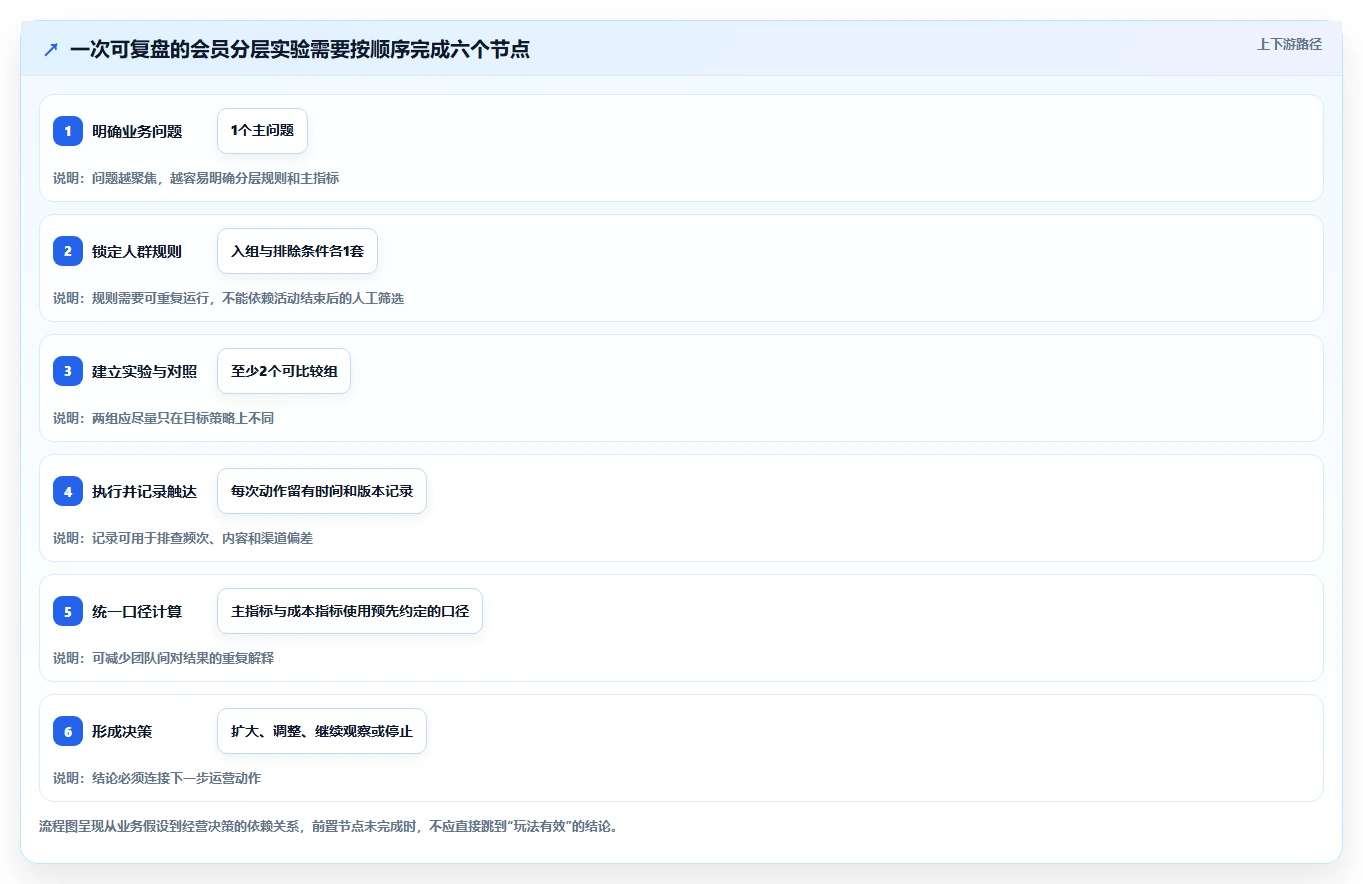Click the footer caption starting '流程图呈现从业务假设'
Viewport: 1363px width, 884px height.
point(328,826)
